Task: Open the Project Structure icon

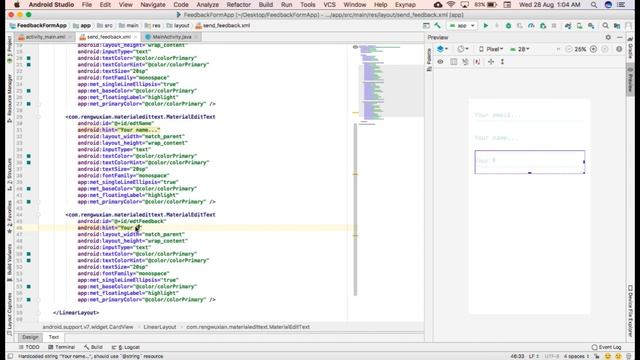Action: [617, 26]
